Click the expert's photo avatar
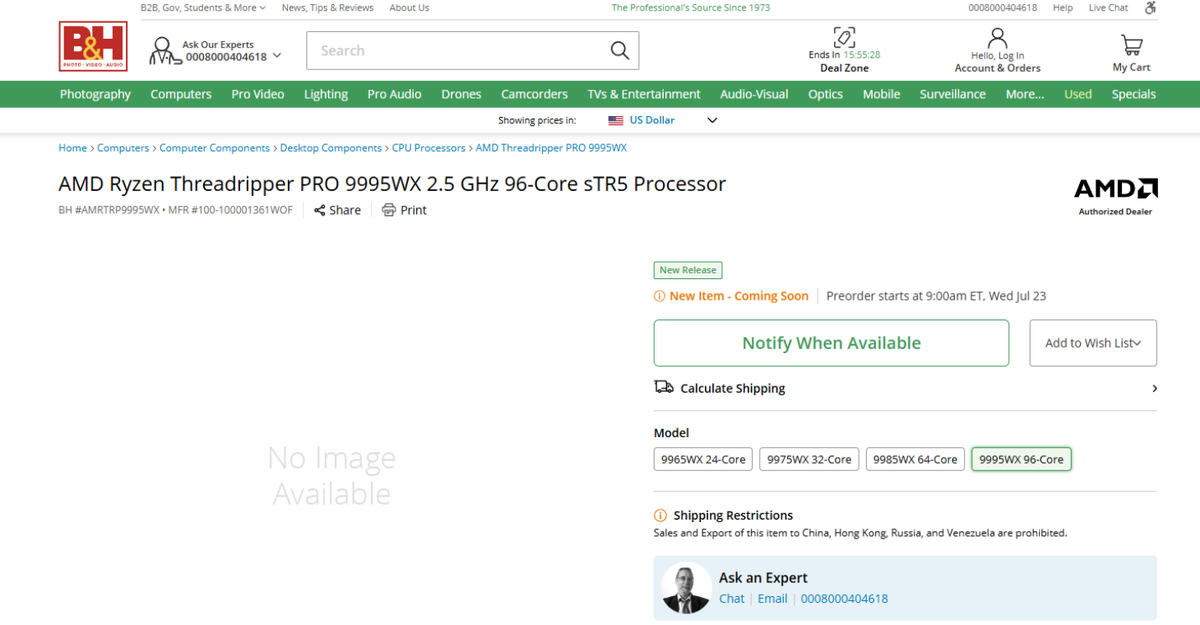The width and height of the screenshot is (1200, 625). tap(687, 589)
